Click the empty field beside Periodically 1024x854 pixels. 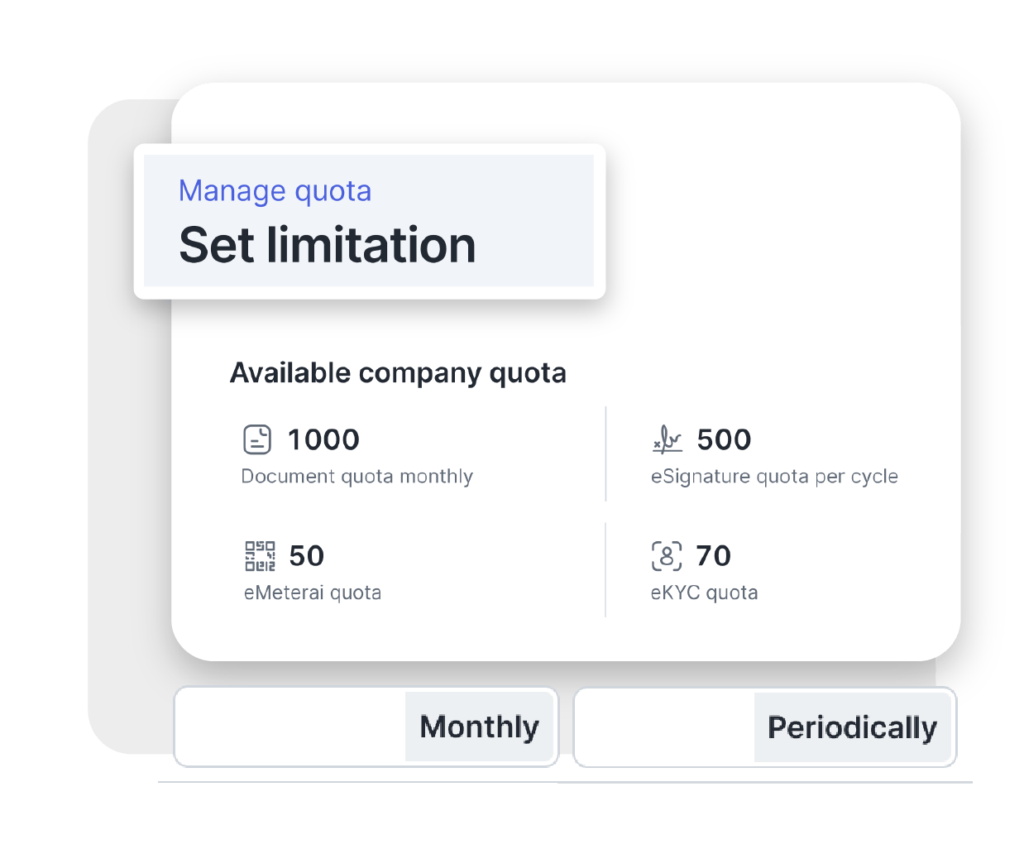tap(665, 728)
